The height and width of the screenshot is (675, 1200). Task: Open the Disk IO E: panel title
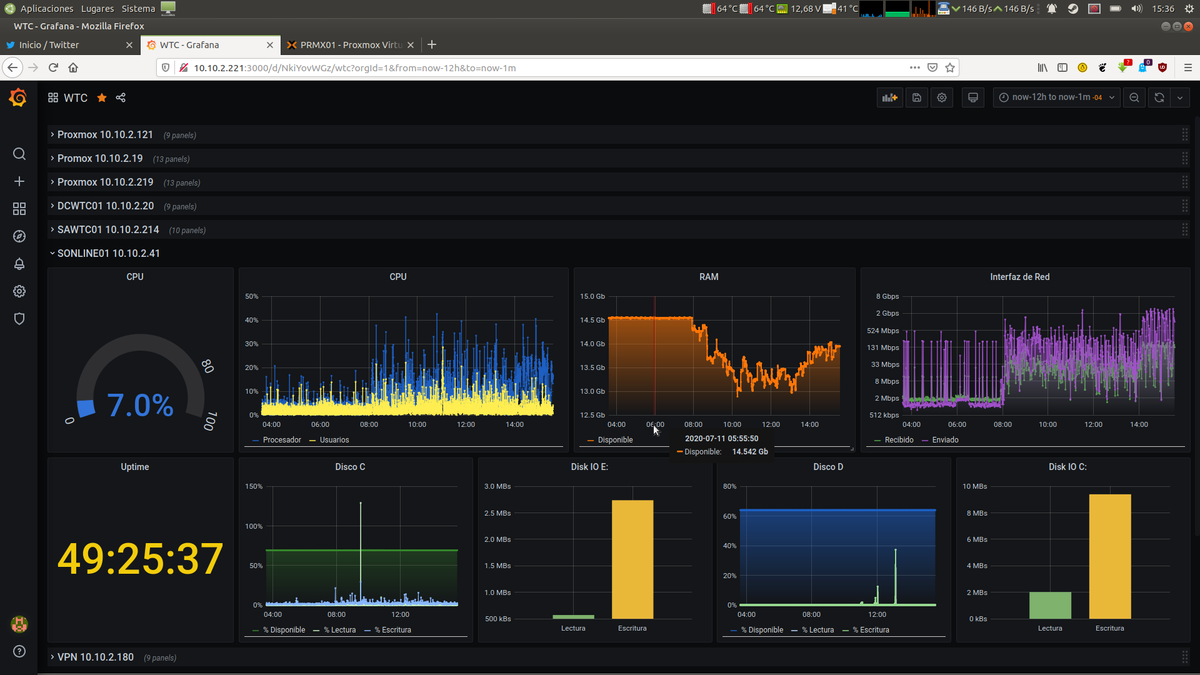tap(590, 467)
